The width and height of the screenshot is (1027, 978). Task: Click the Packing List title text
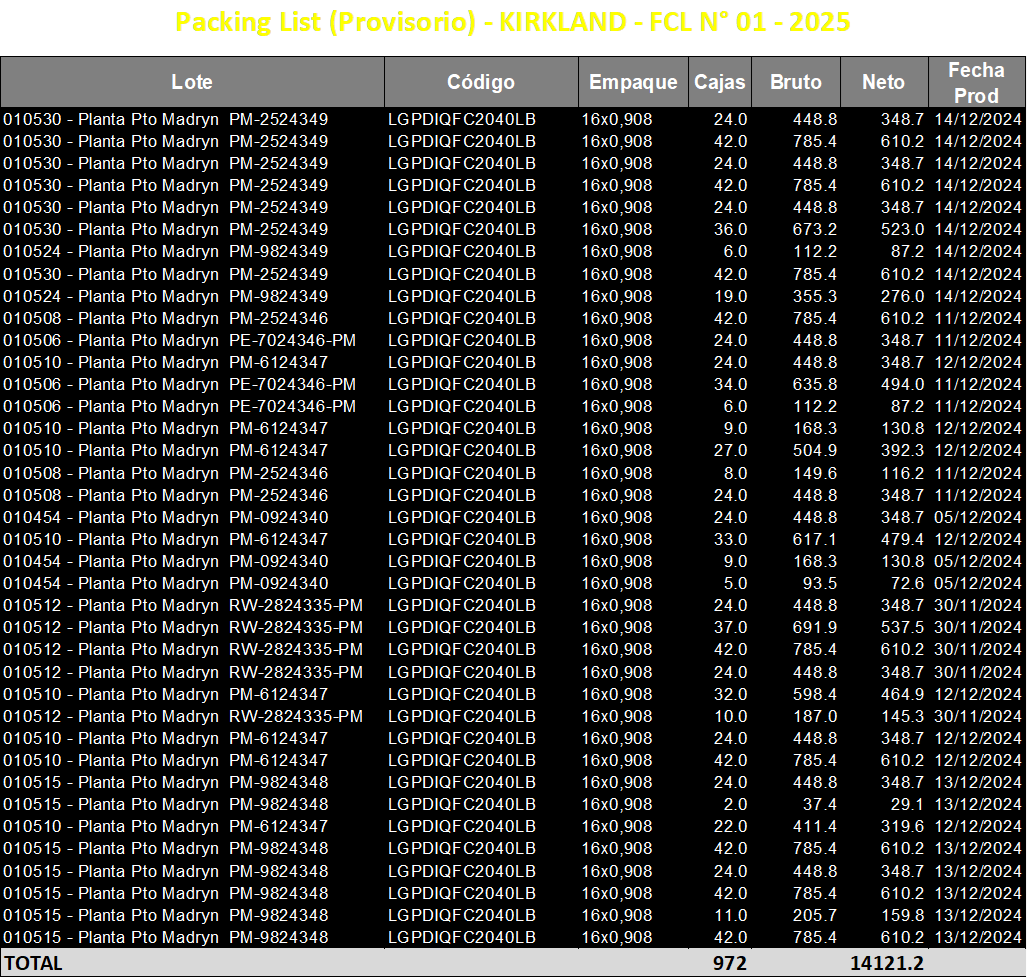(x=513, y=22)
